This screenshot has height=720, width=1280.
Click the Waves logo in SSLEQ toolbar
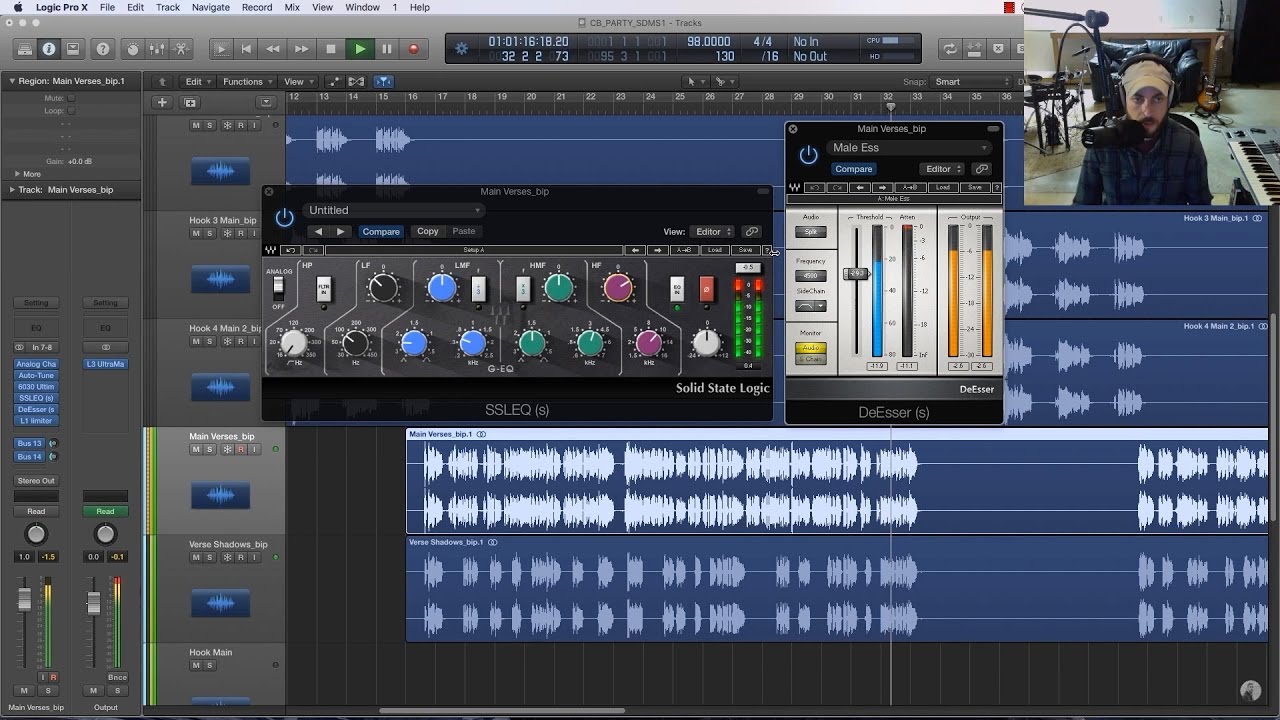pyautogui.click(x=270, y=250)
